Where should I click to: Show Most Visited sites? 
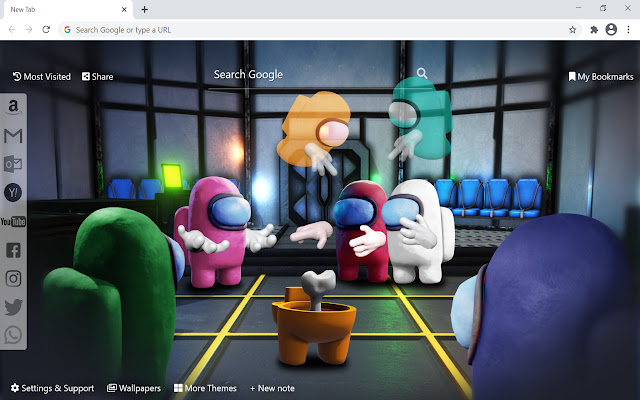pyautogui.click(x=42, y=77)
